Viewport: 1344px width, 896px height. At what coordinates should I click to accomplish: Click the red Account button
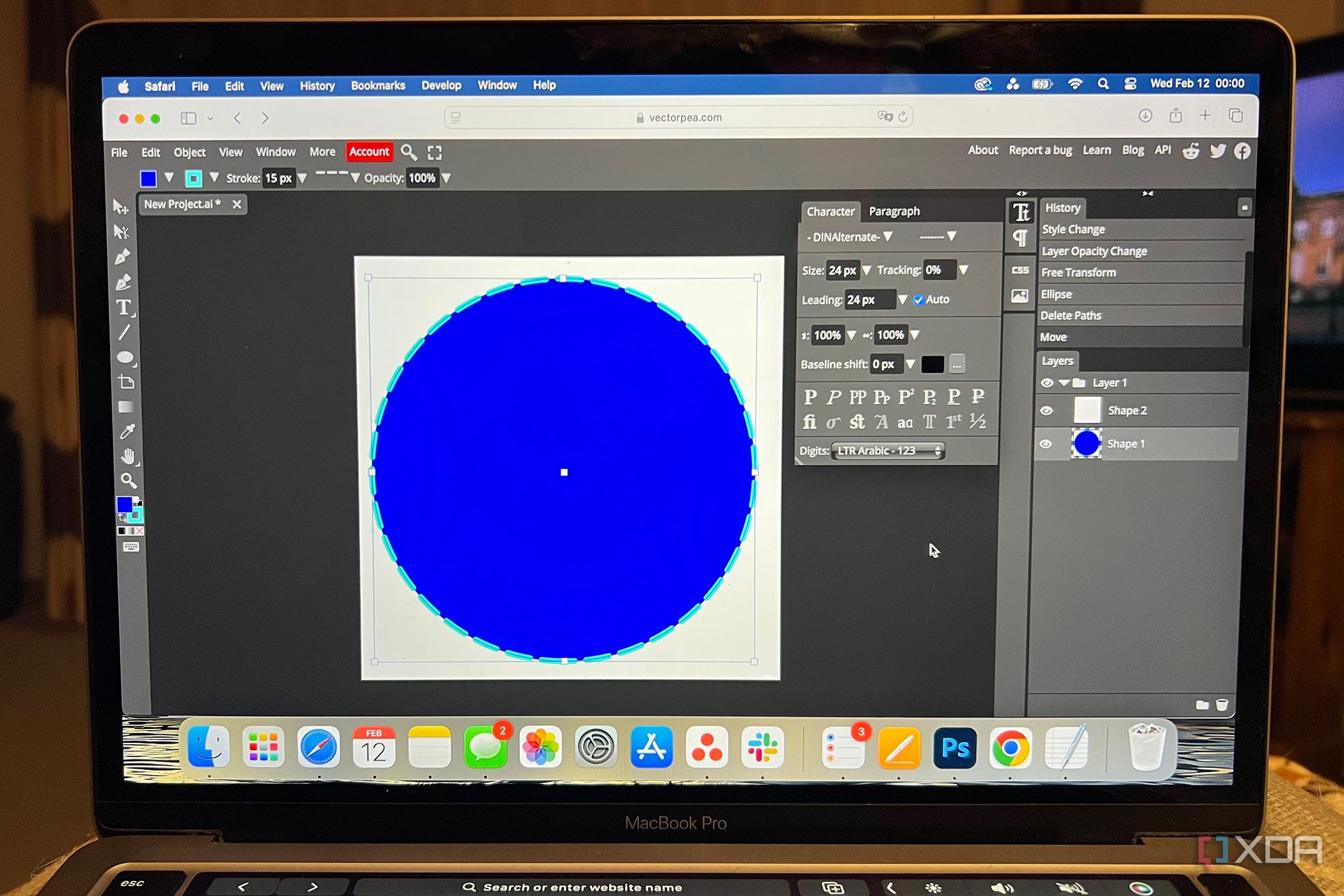pyautogui.click(x=369, y=152)
